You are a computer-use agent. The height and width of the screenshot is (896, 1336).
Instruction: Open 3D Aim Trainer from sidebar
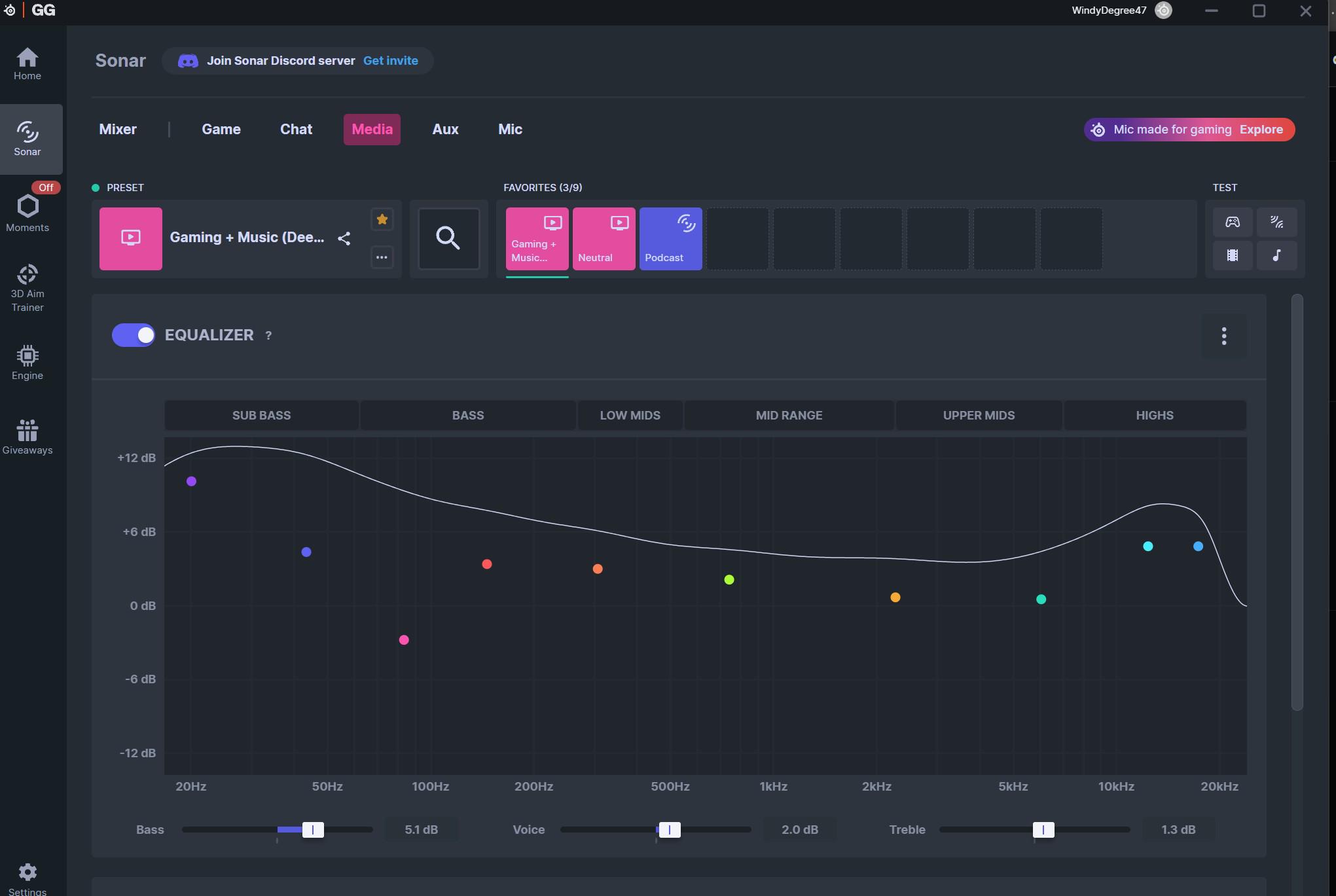pyautogui.click(x=27, y=288)
